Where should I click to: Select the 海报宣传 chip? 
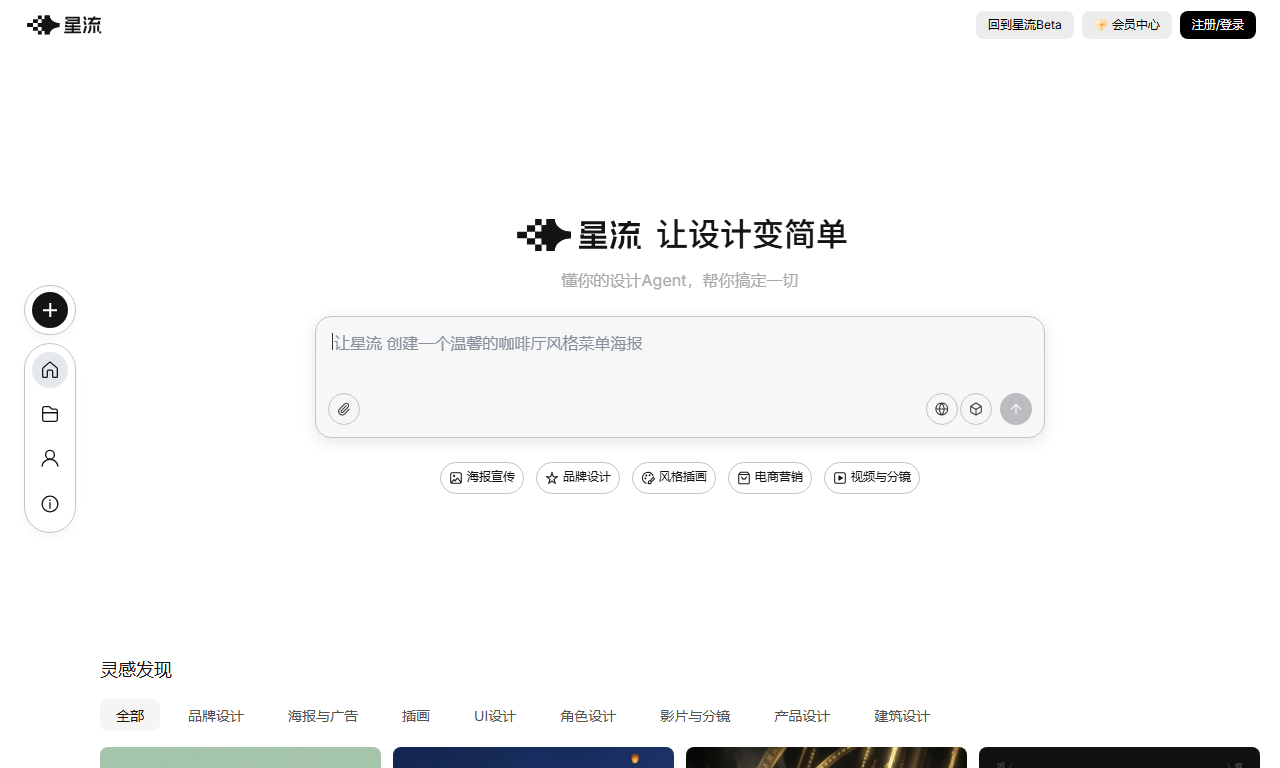coord(482,478)
